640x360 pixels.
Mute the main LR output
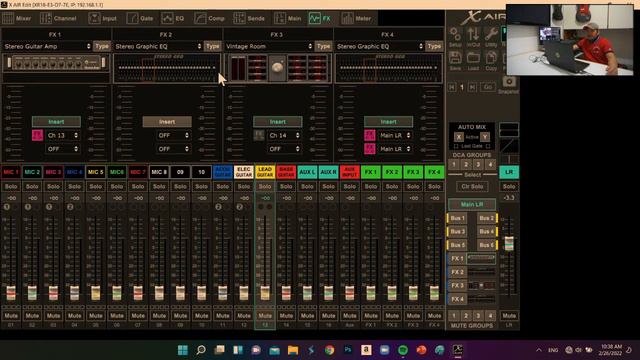[x=509, y=316]
